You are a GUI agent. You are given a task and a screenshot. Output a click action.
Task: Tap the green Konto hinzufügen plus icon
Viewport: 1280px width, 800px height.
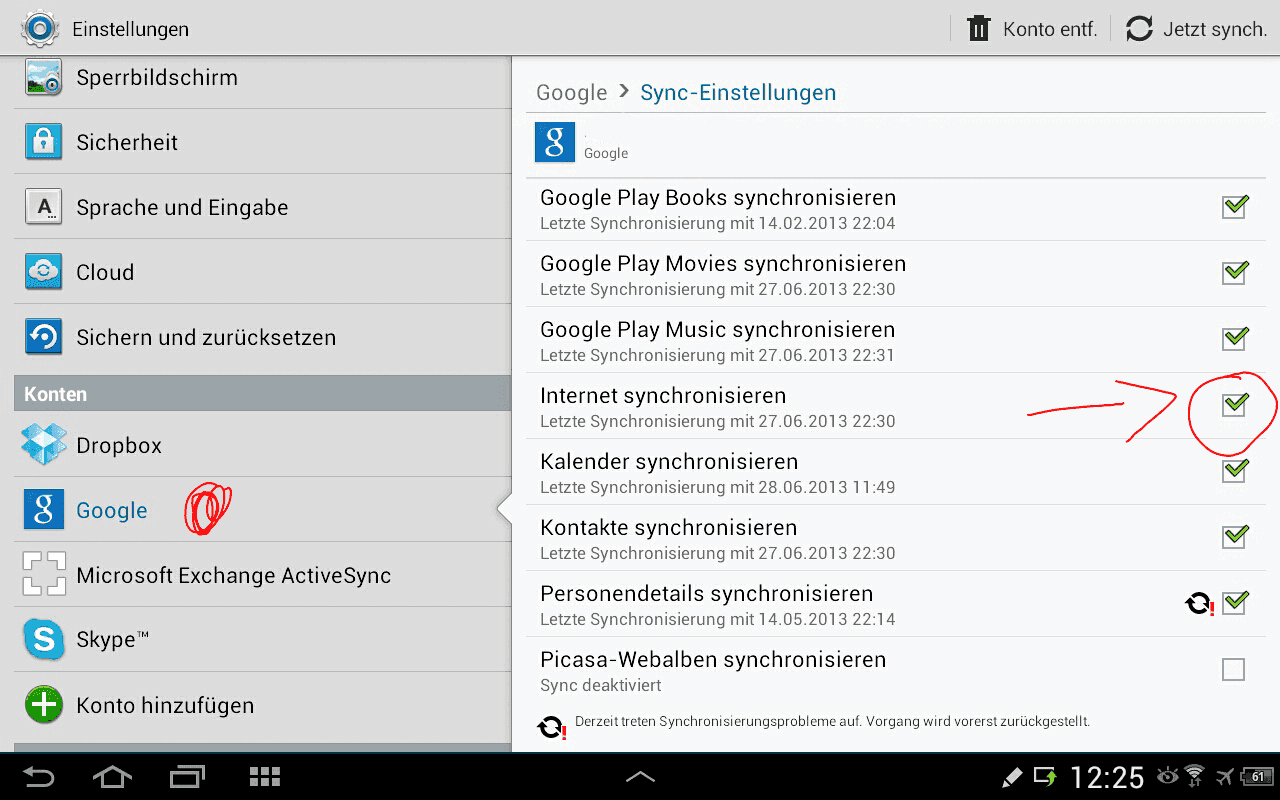point(44,705)
